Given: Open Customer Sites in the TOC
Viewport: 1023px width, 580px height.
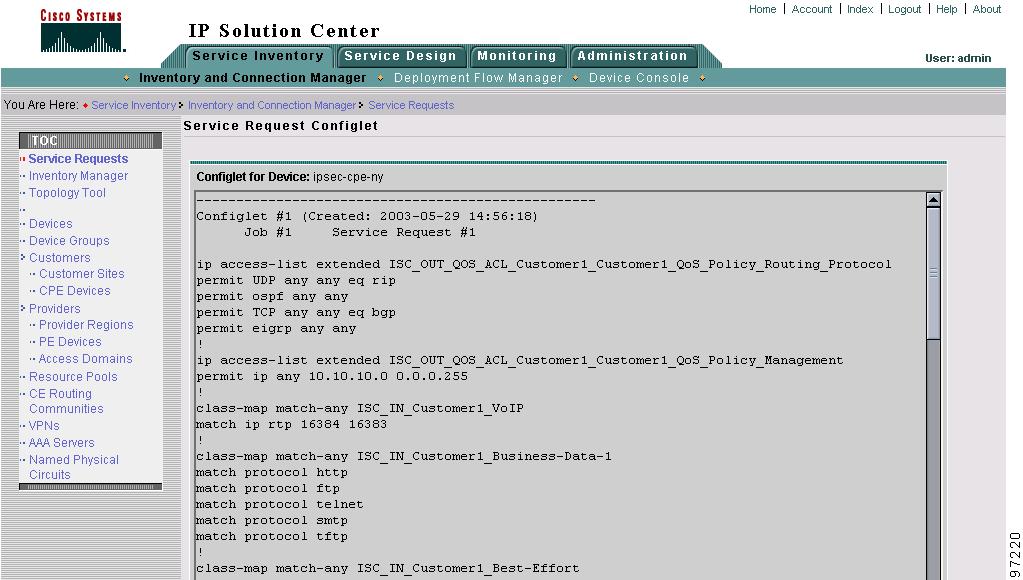Looking at the screenshot, I should click(x=82, y=274).
